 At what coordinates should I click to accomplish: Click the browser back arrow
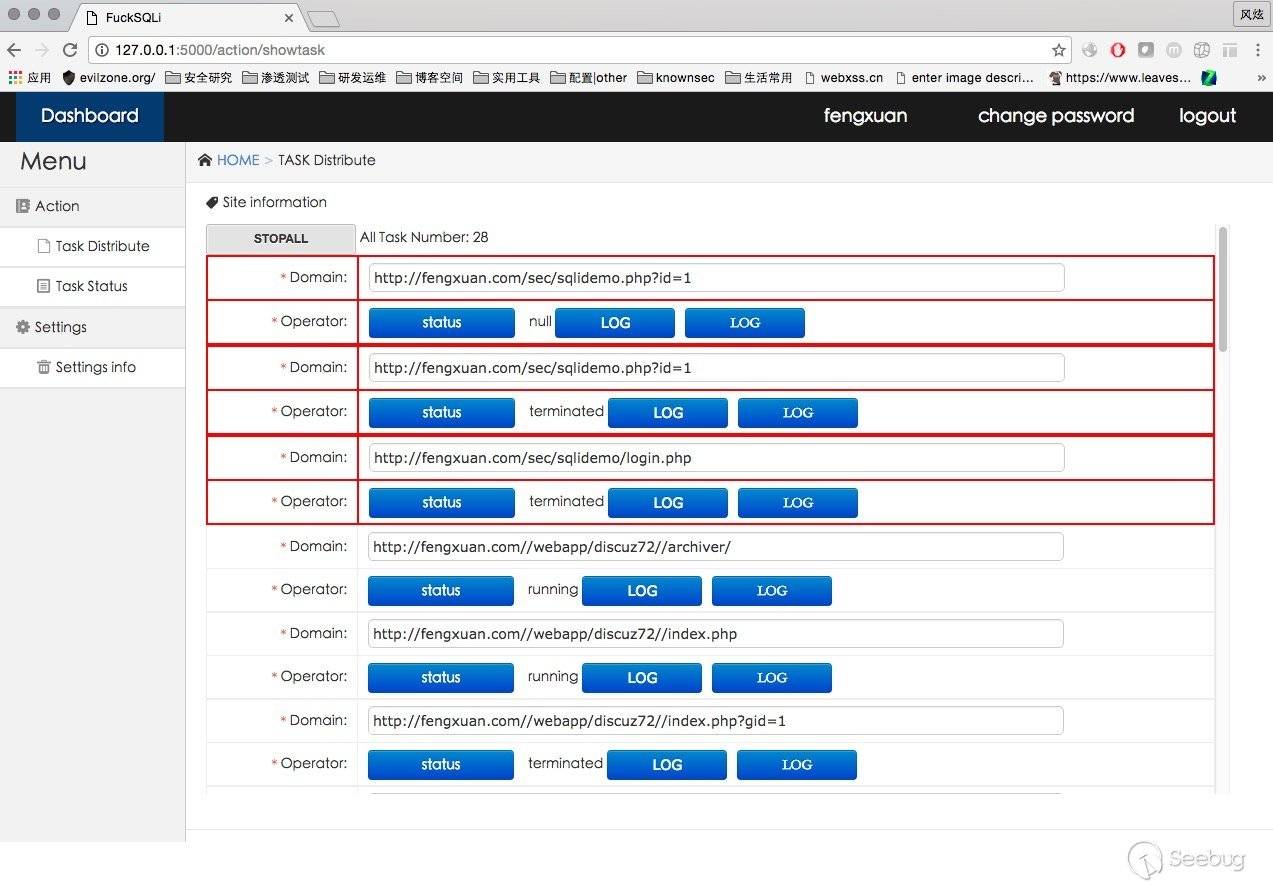coord(14,50)
